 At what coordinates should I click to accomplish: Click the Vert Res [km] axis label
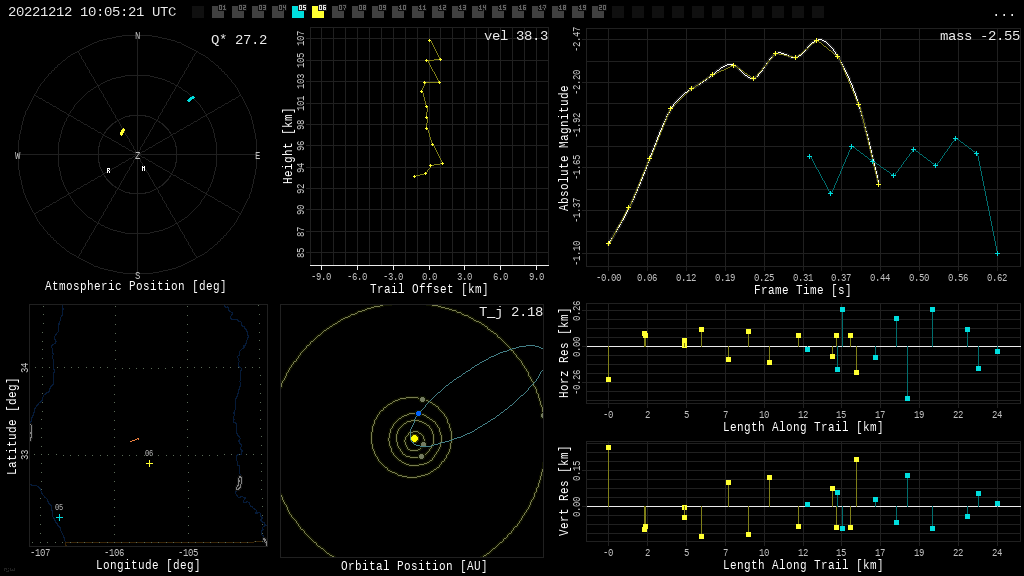point(564,491)
